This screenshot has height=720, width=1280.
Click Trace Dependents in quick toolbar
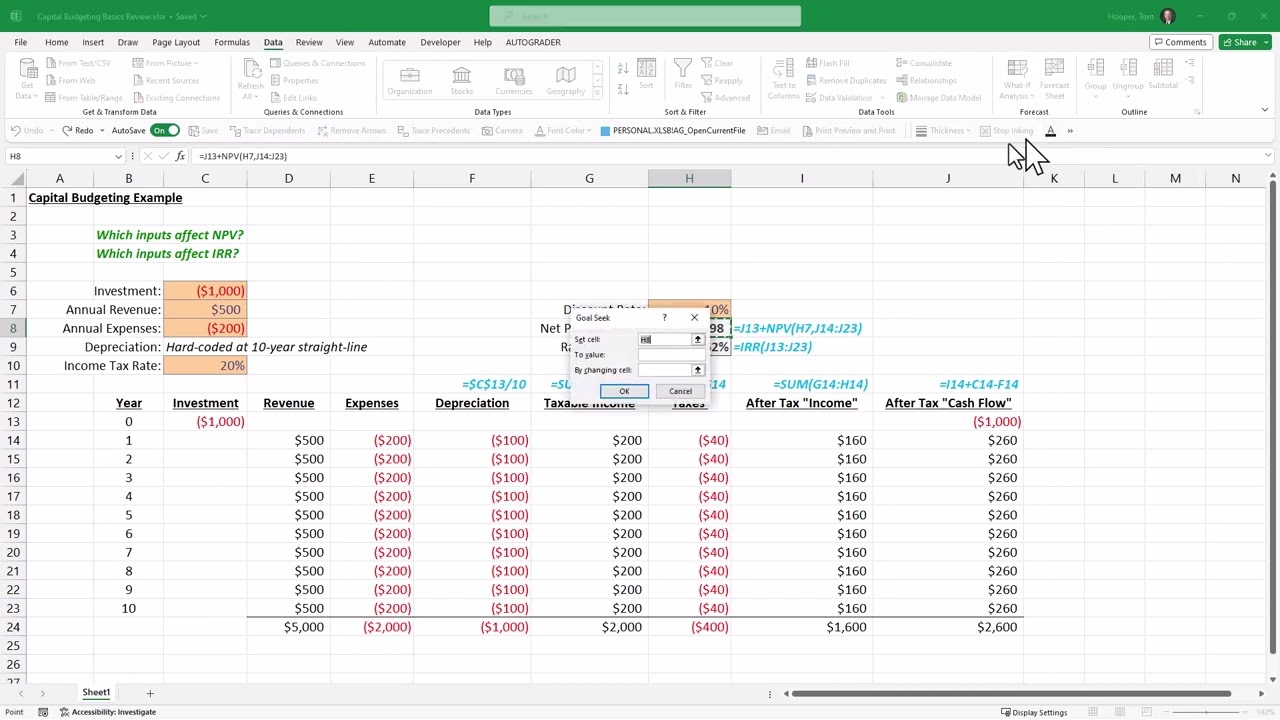pyautogui.click(x=266, y=131)
